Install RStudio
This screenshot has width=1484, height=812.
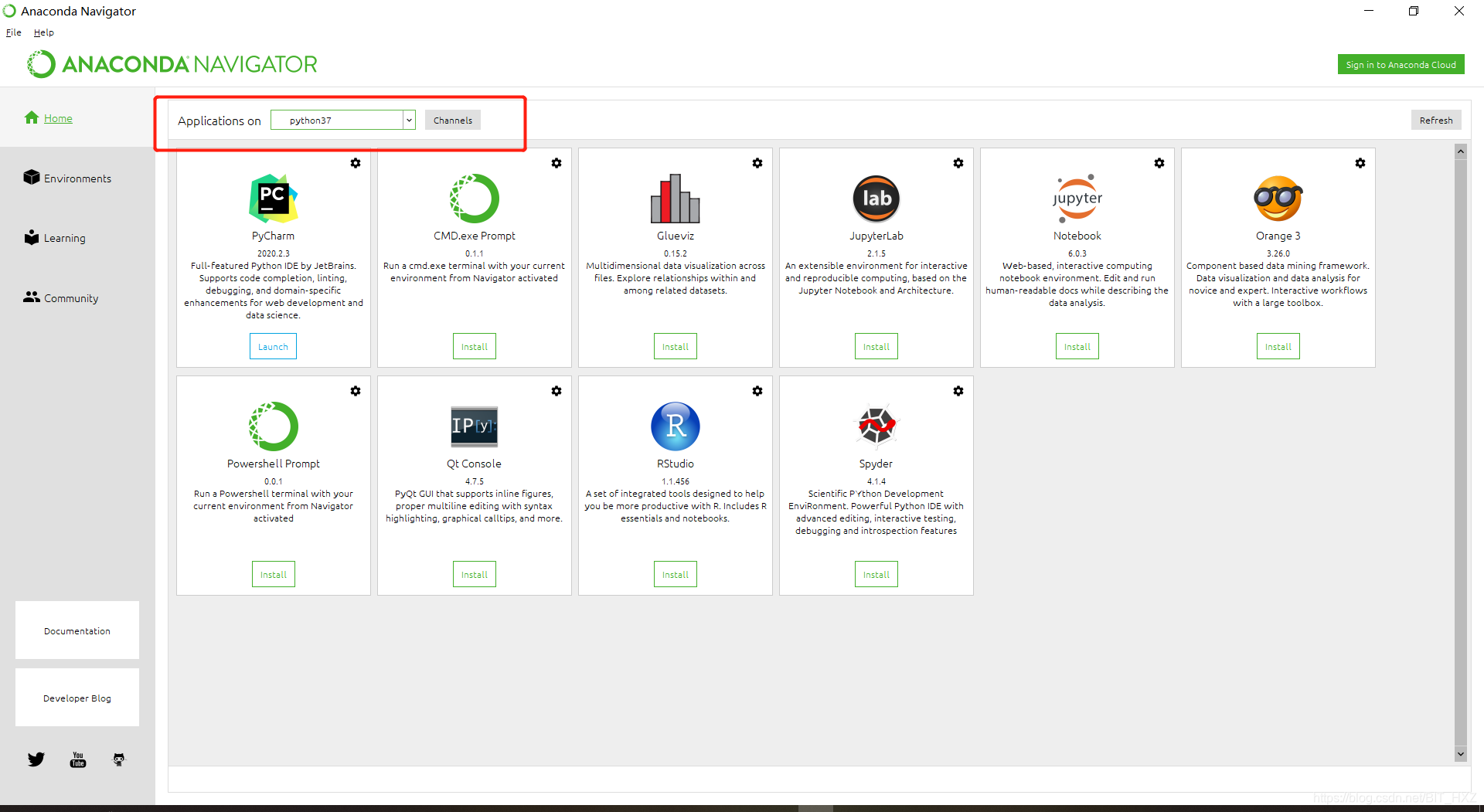point(676,574)
